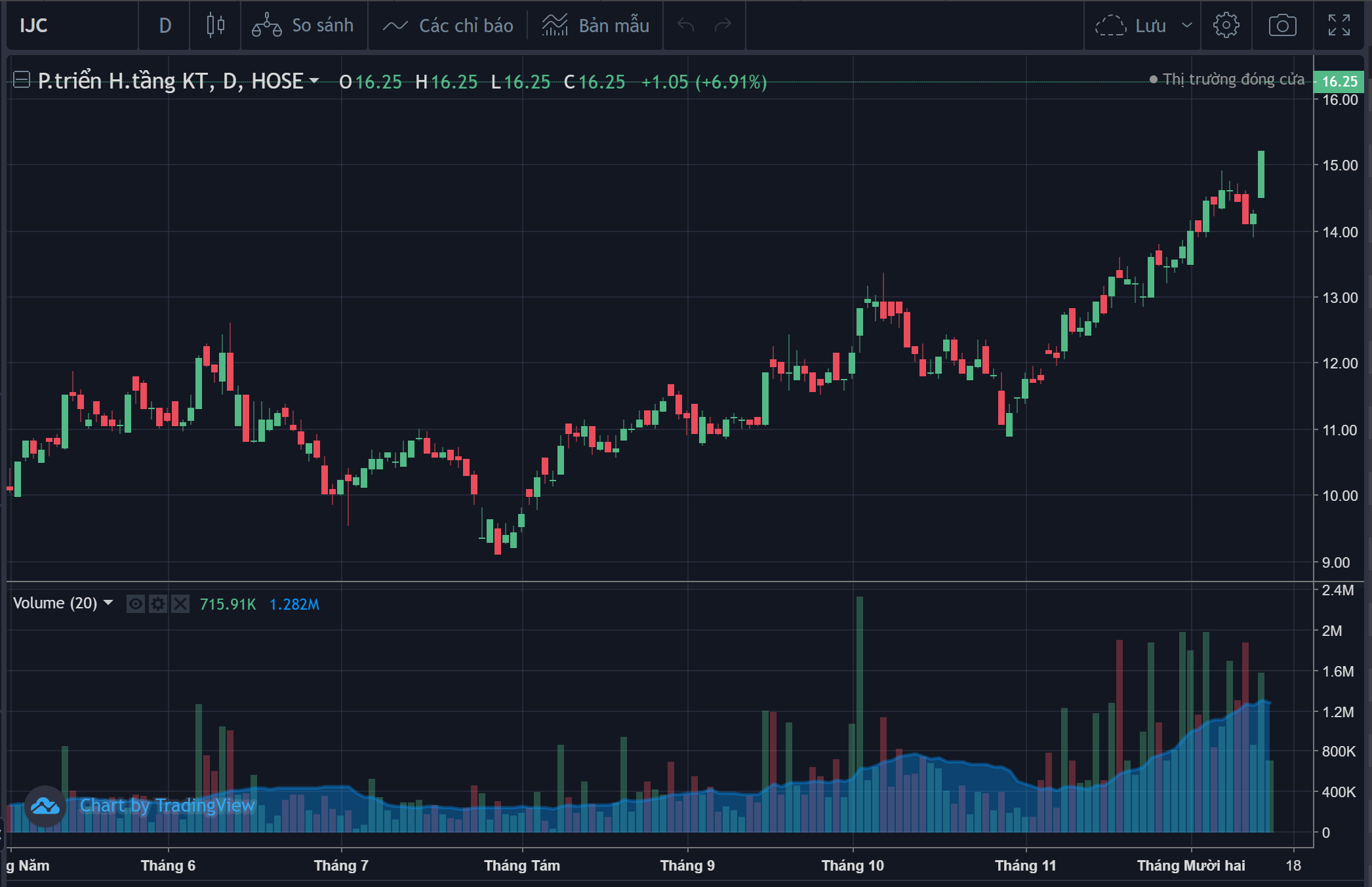Click the undo arrow
This screenshot has width=1372, height=887.
pos(685,26)
